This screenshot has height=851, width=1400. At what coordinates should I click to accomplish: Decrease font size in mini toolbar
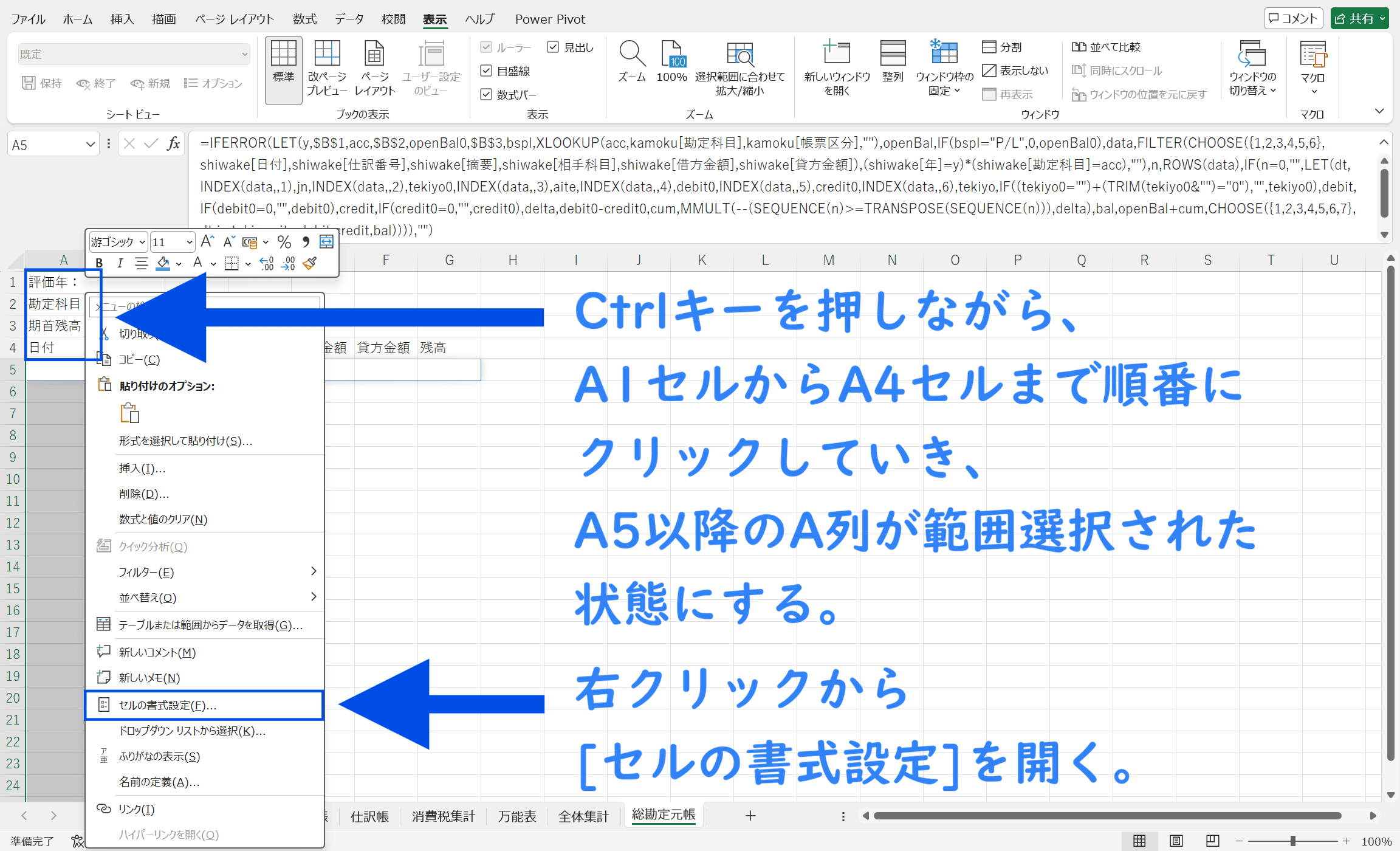(228, 242)
